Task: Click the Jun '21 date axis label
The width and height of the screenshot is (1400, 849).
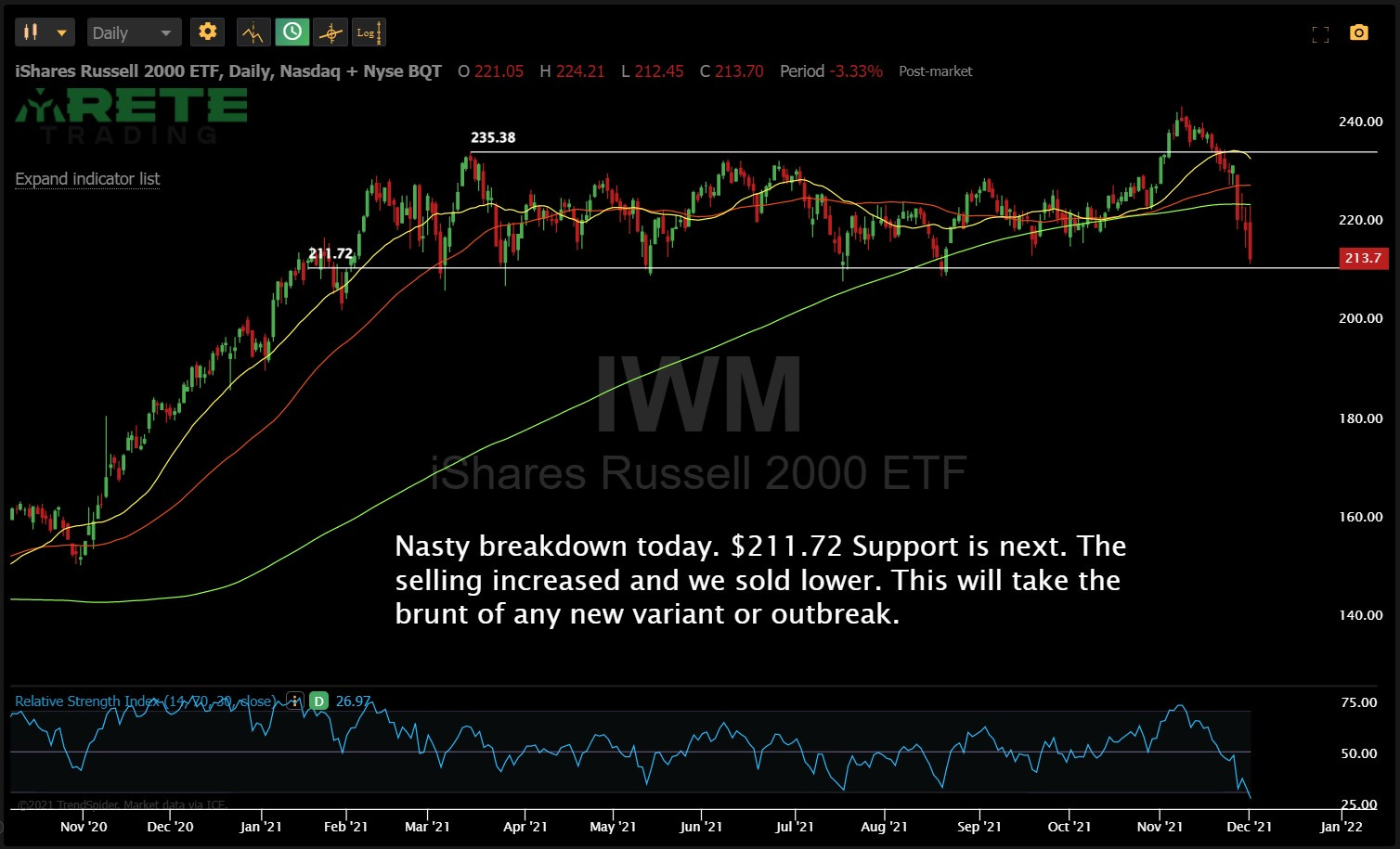Action: click(x=701, y=827)
